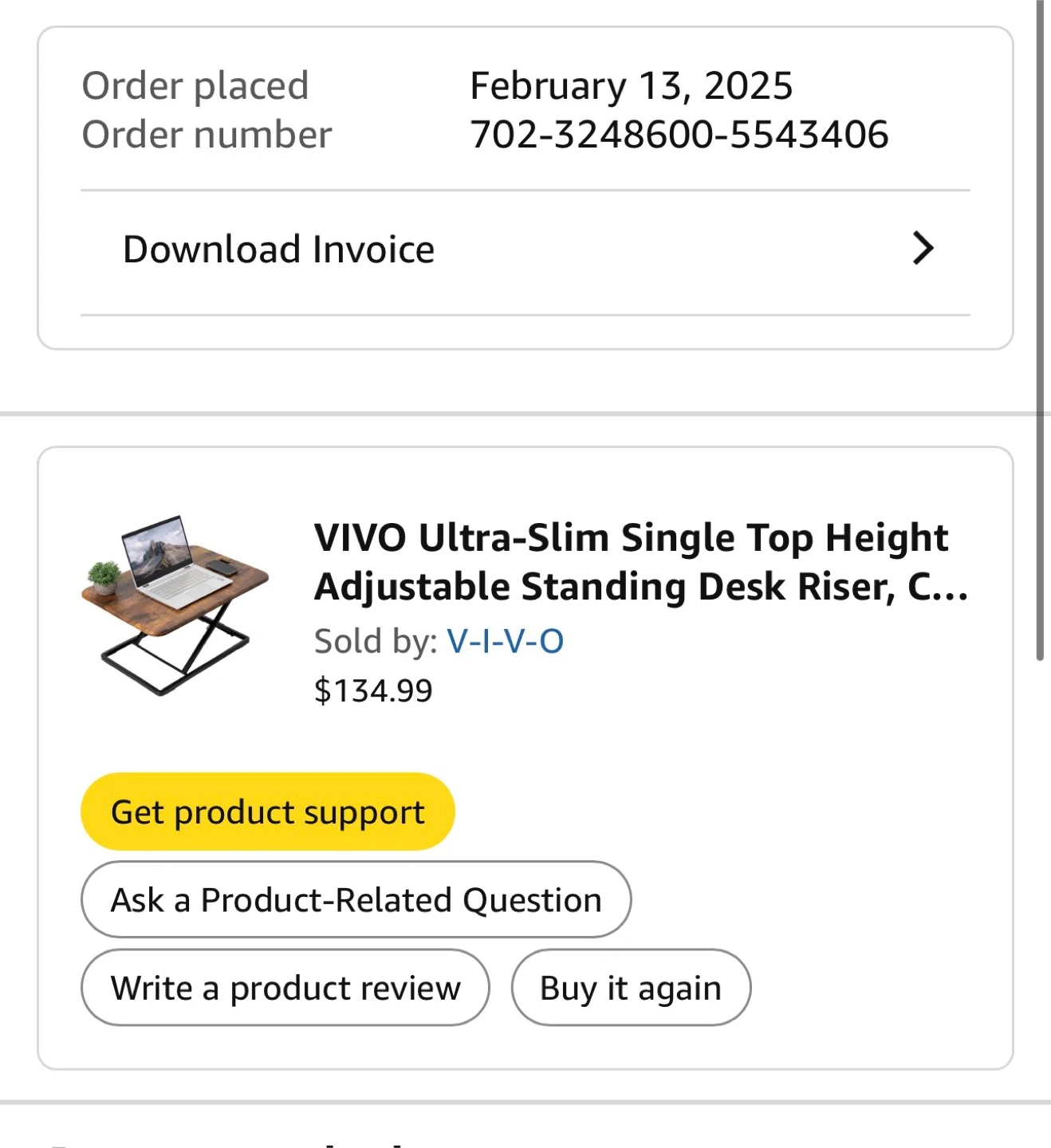Click the Order placed label

coord(195,86)
